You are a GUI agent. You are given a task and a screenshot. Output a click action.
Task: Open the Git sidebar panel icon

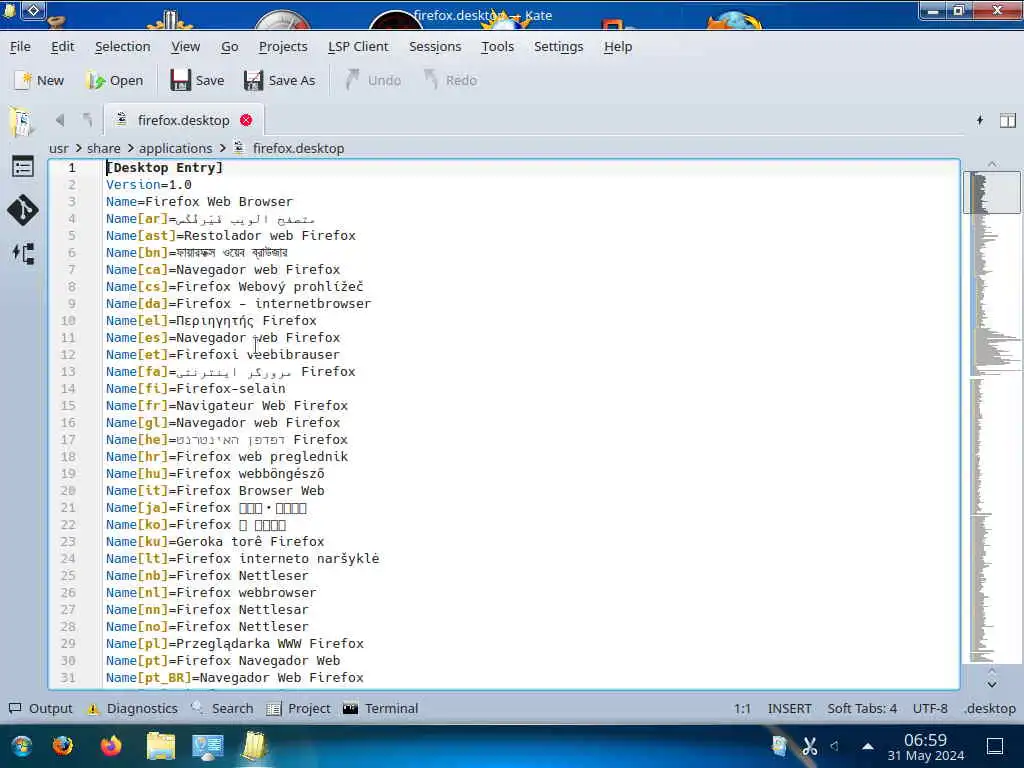point(23,210)
